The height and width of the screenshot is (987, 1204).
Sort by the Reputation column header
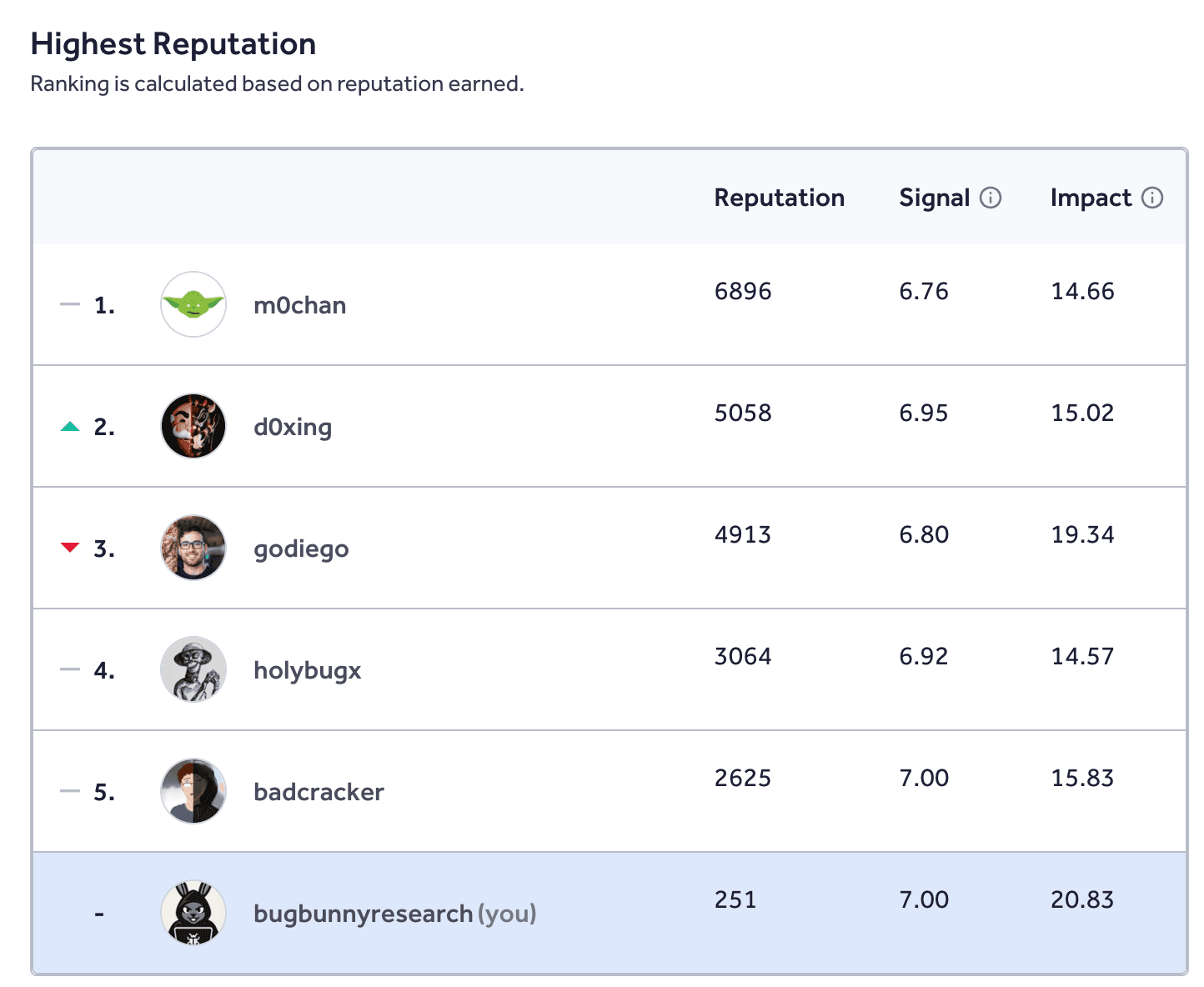[779, 198]
